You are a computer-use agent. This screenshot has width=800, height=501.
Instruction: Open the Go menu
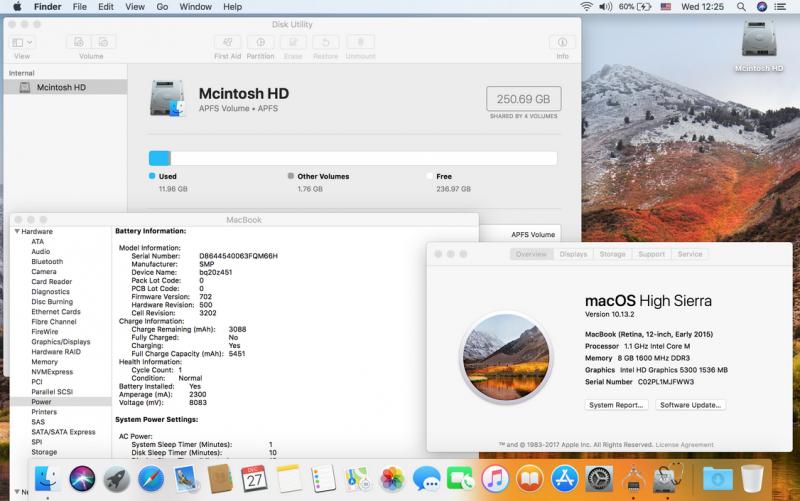[162, 7]
